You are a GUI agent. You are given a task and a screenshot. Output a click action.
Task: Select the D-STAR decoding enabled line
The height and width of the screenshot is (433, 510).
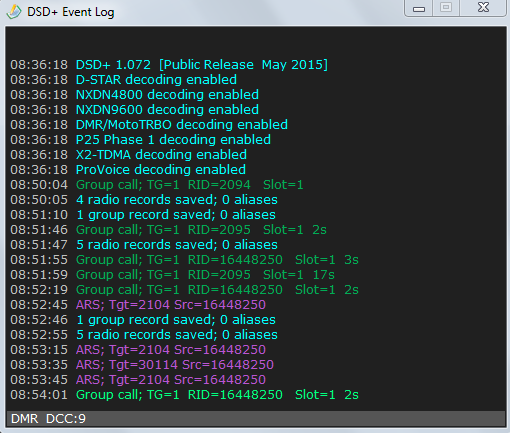tap(123, 80)
